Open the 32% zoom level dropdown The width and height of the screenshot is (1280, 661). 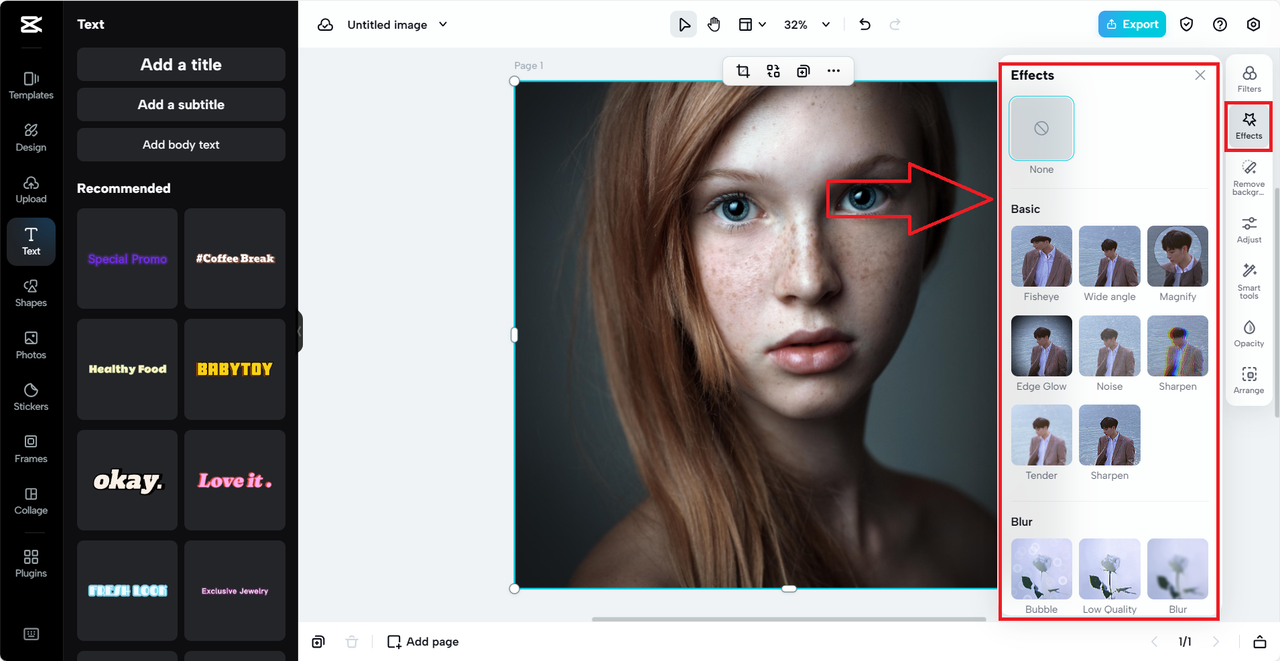pyautogui.click(x=807, y=24)
